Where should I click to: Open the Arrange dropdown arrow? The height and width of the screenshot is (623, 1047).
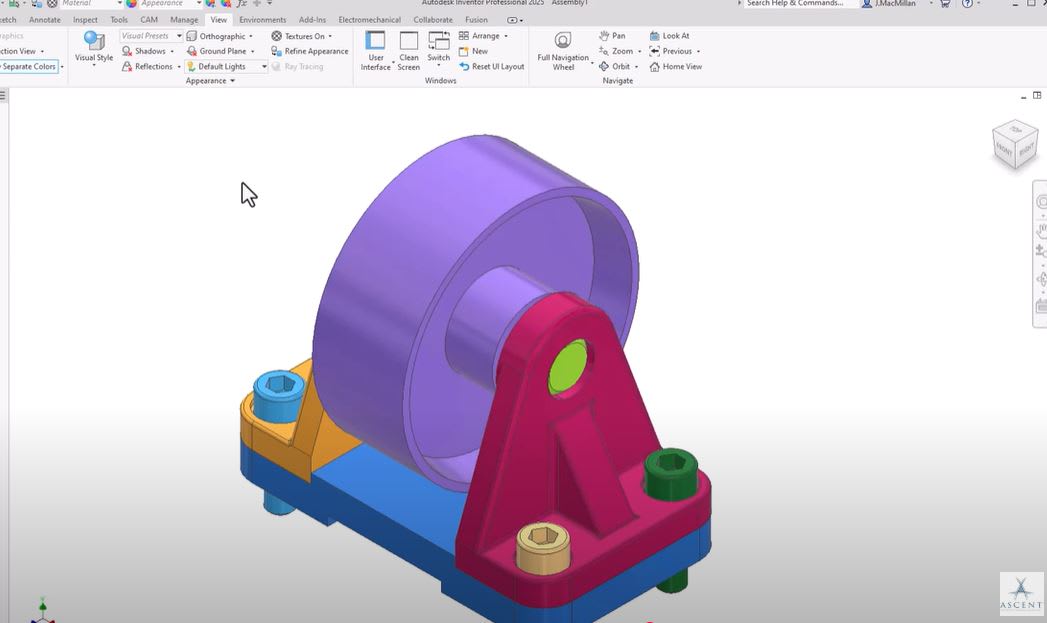(x=506, y=36)
